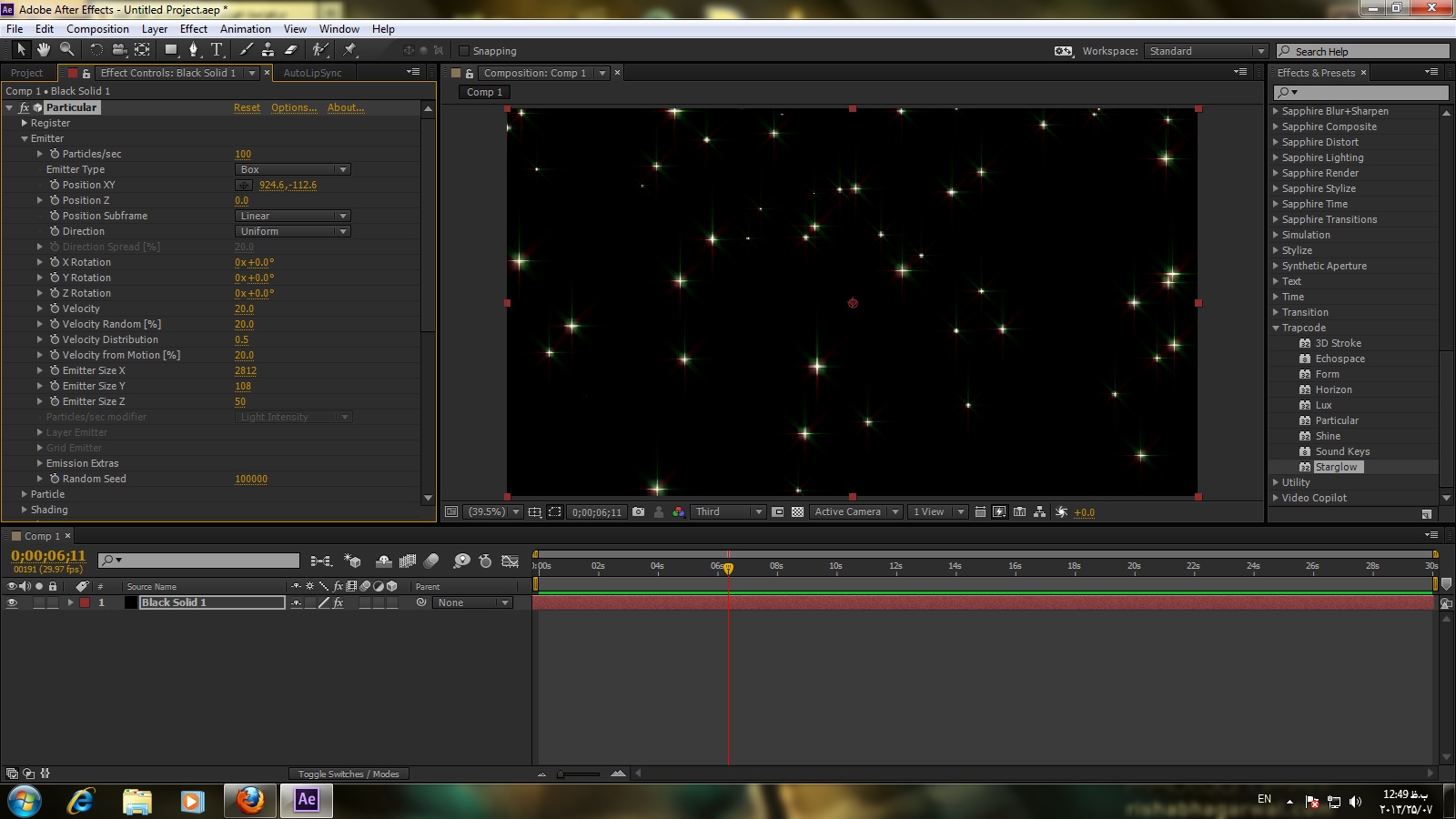1456x819 pixels.
Task: Select the Clone Stamp tool
Action: coord(268,50)
